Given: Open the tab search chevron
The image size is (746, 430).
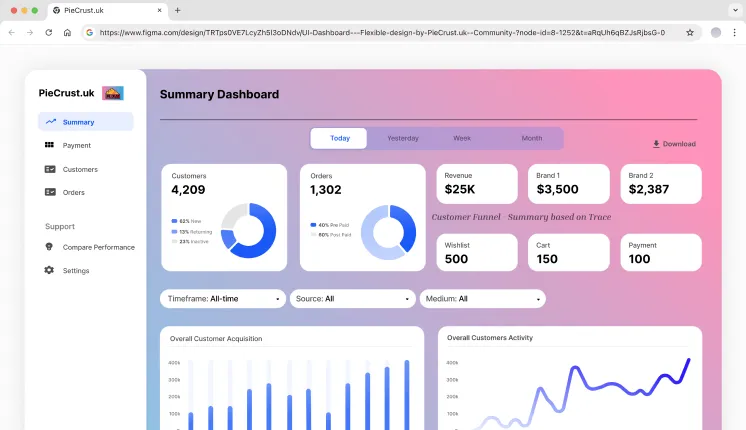Looking at the screenshot, I should pyautogui.click(x=735, y=10).
